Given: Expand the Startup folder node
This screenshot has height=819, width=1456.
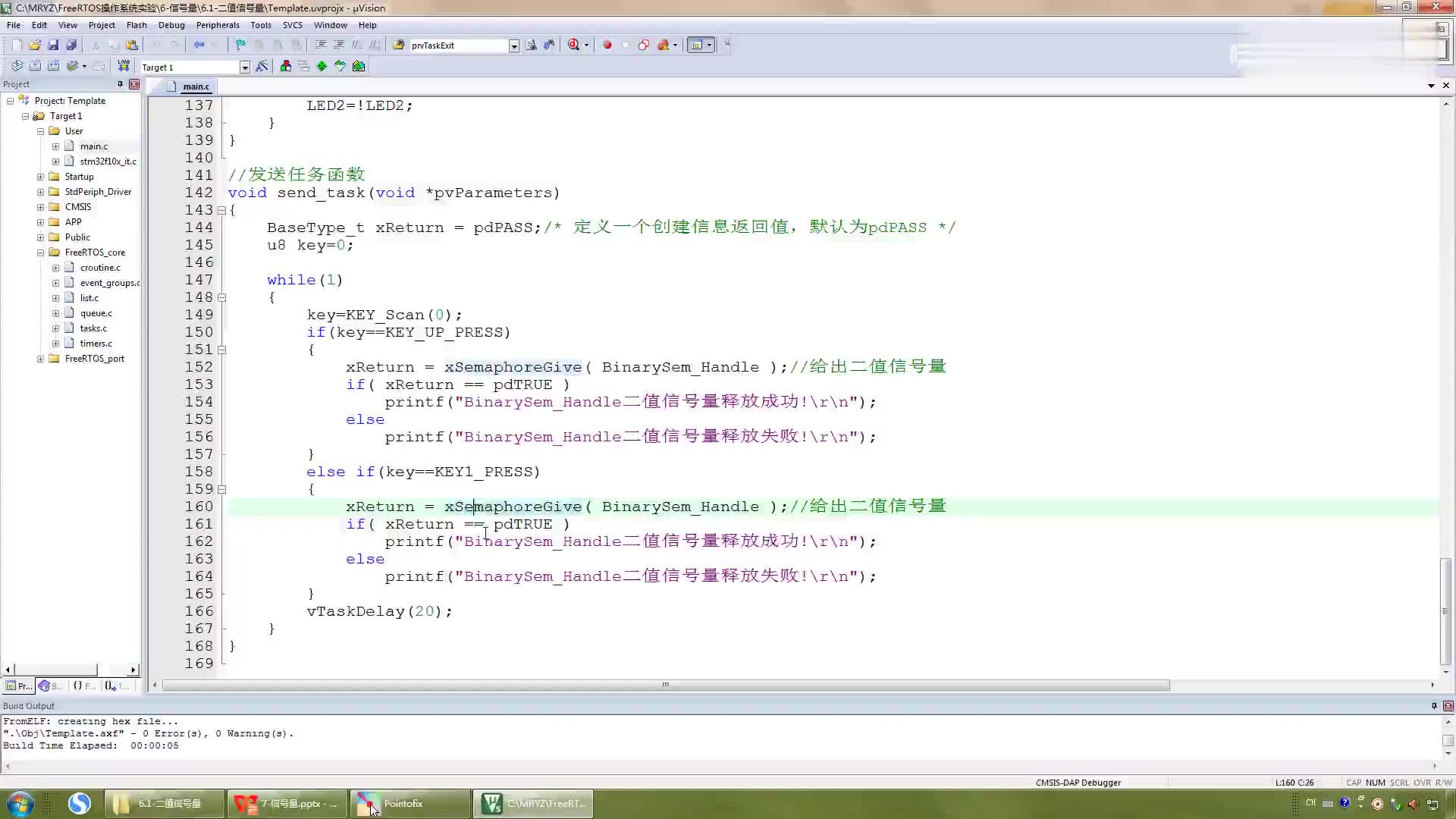Looking at the screenshot, I should coord(40,177).
